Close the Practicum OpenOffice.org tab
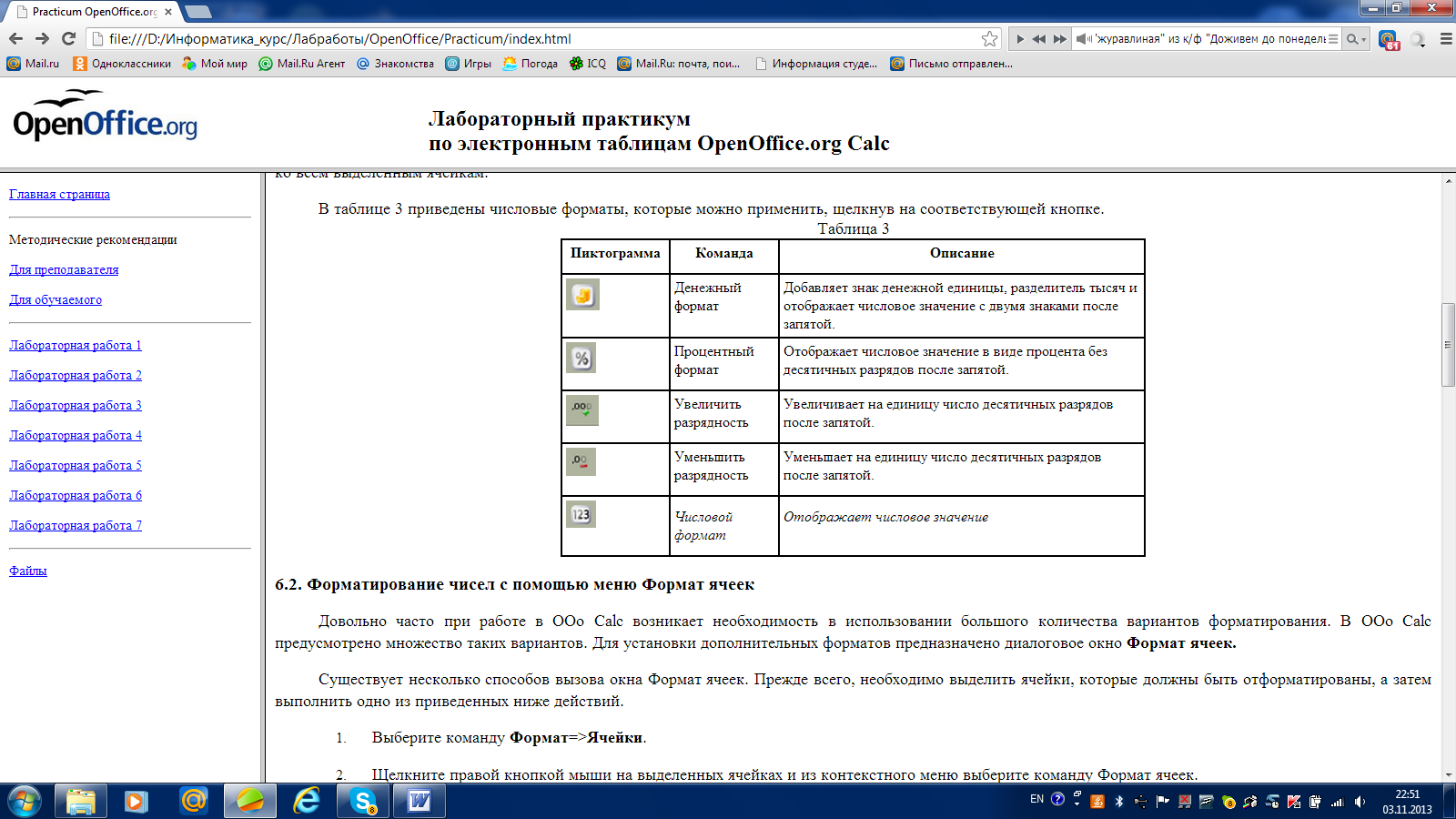Image resolution: width=1456 pixels, height=819 pixels. (168, 12)
